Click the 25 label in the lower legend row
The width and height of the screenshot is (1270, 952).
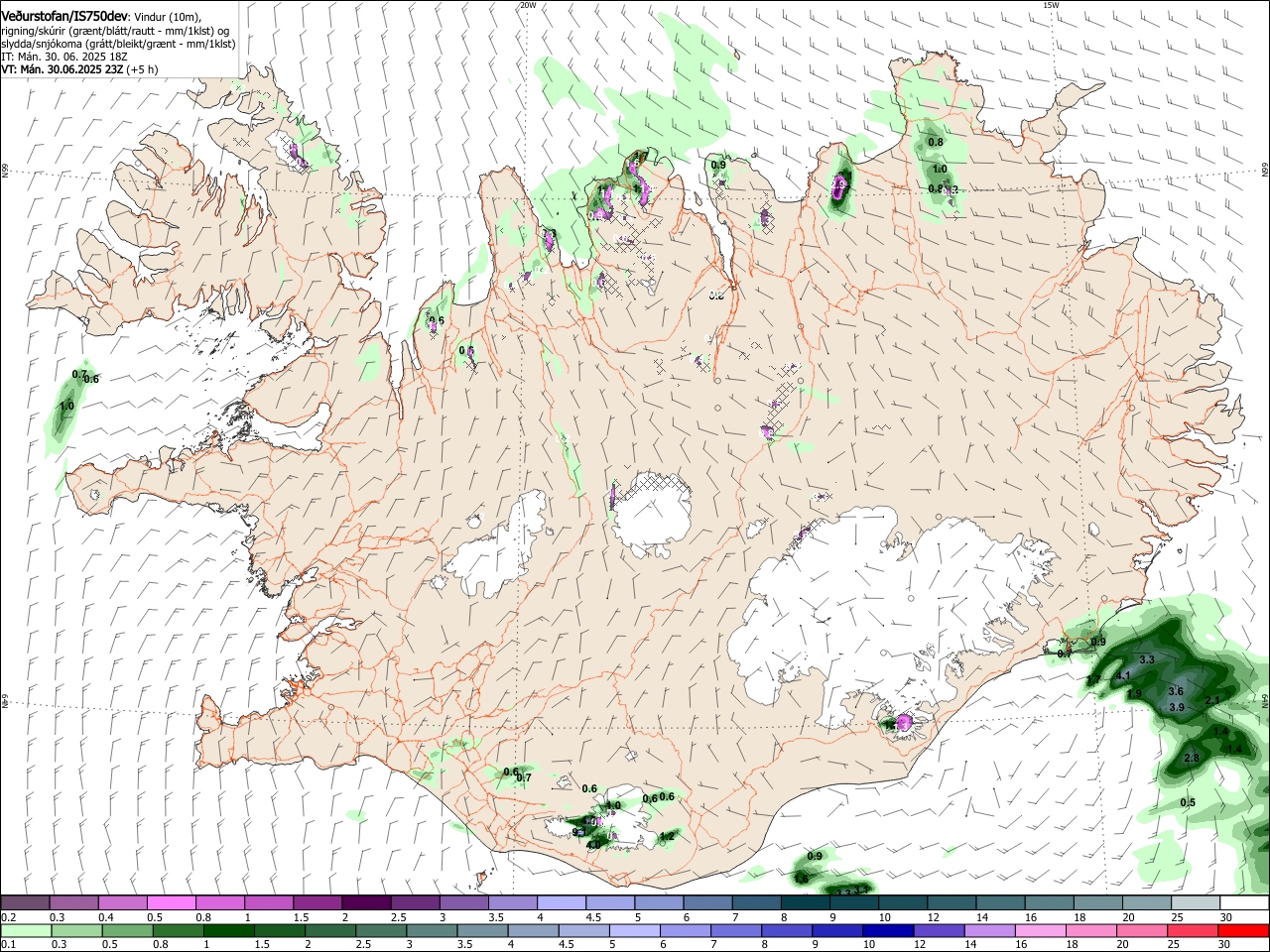coord(1173,945)
